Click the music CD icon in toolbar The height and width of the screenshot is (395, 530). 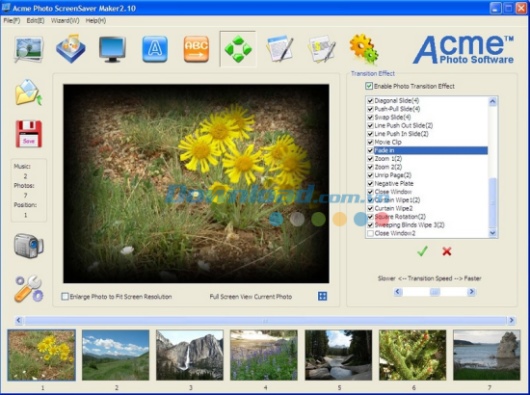(x=71, y=49)
